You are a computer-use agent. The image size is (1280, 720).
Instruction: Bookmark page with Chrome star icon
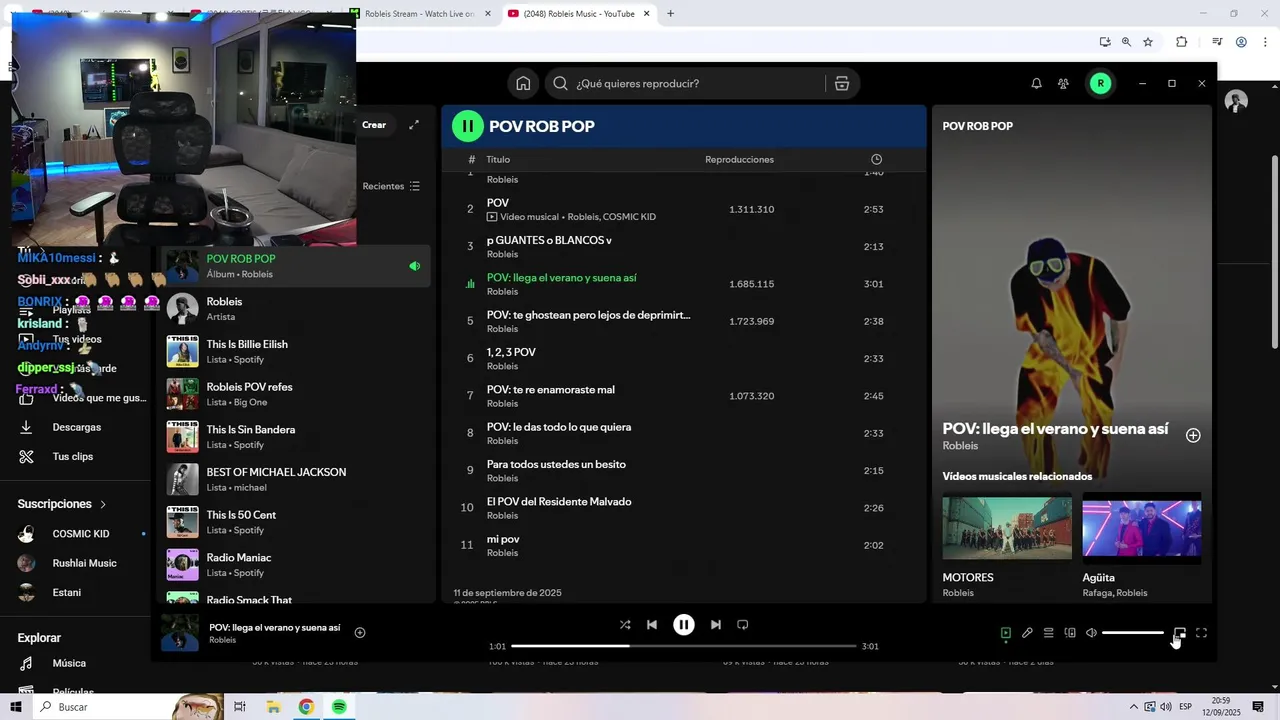(x=1148, y=42)
